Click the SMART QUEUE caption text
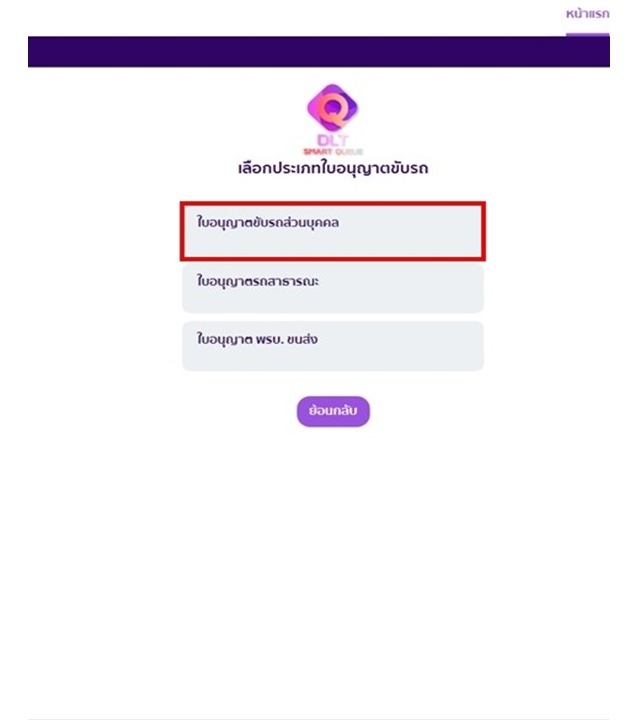The image size is (640, 720). (x=333, y=152)
